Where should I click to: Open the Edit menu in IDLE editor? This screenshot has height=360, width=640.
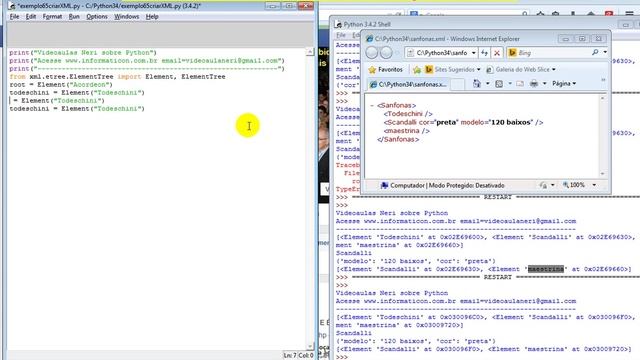click(31, 17)
